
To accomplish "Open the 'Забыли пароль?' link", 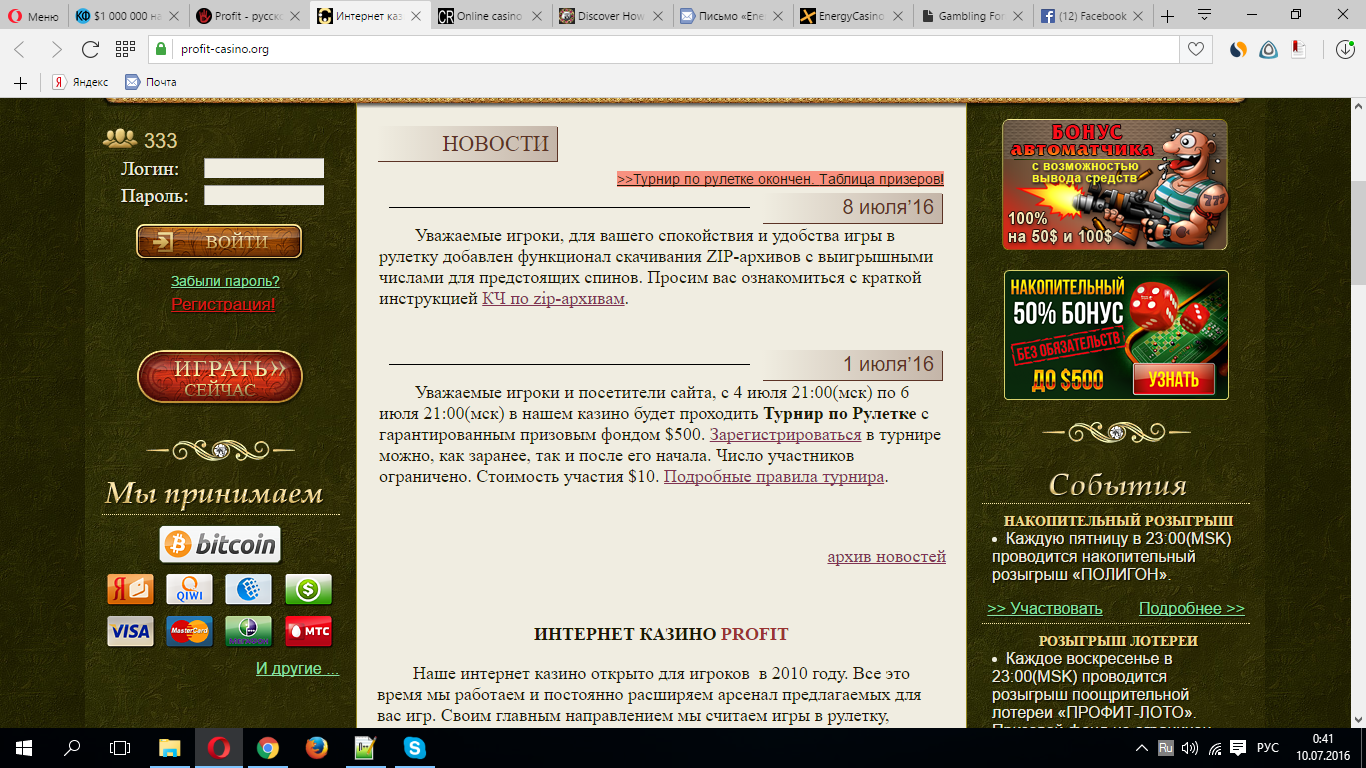I will point(225,281).
